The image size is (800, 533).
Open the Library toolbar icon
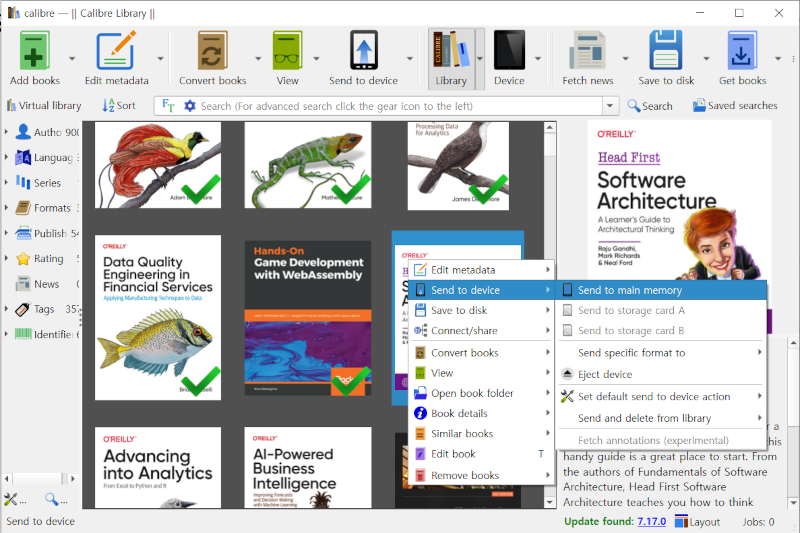[451, 50]
